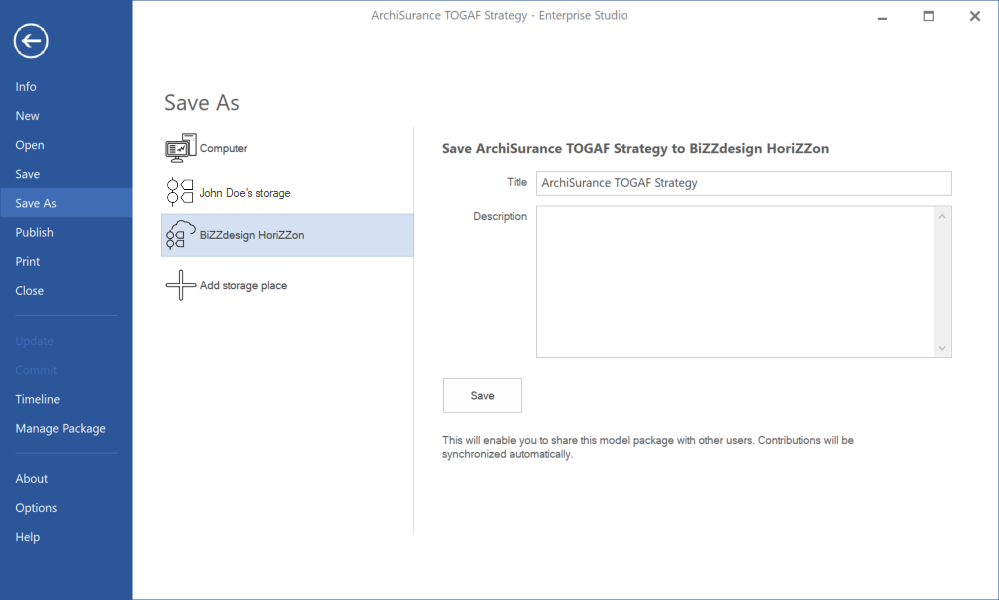
Task: Select the Computer storage icon
Action: (x=181, y=148)
